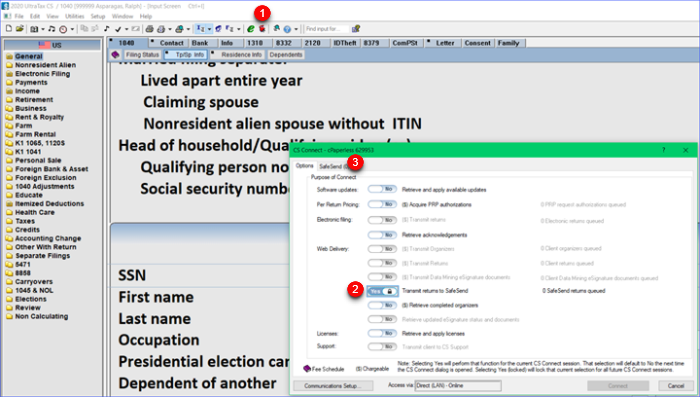Click the red clock toolbar icon

(x=63, y=29)
